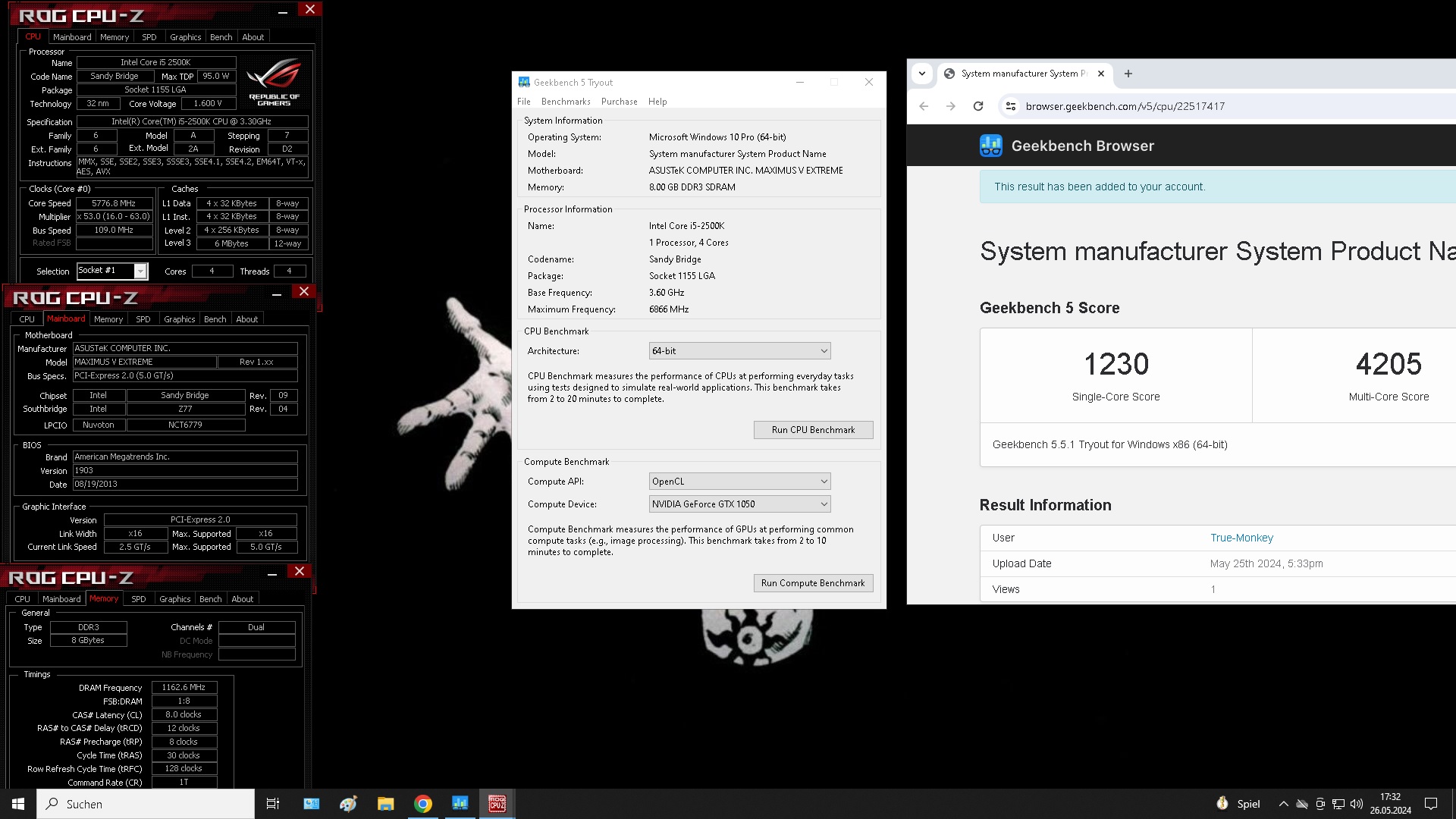This screenshot has height=819, width=1456.
Task: Click the Bus Speed 109.0 MHz value
Action: point(114,230)
